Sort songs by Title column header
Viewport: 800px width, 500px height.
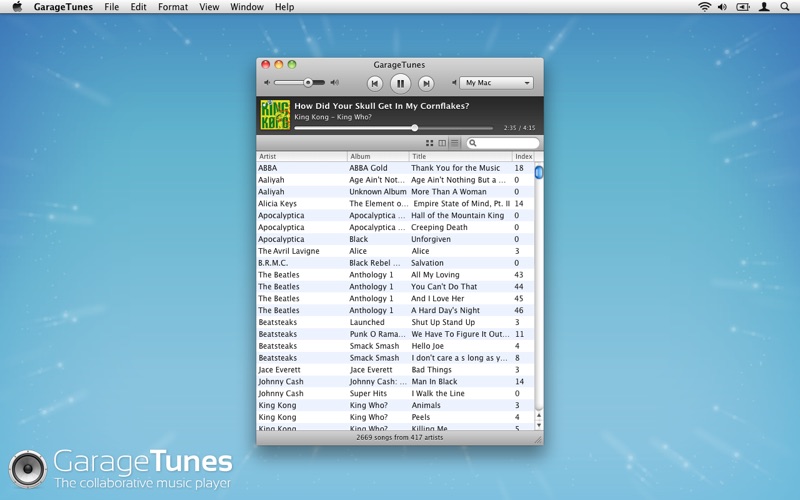(x=460, y=156)
